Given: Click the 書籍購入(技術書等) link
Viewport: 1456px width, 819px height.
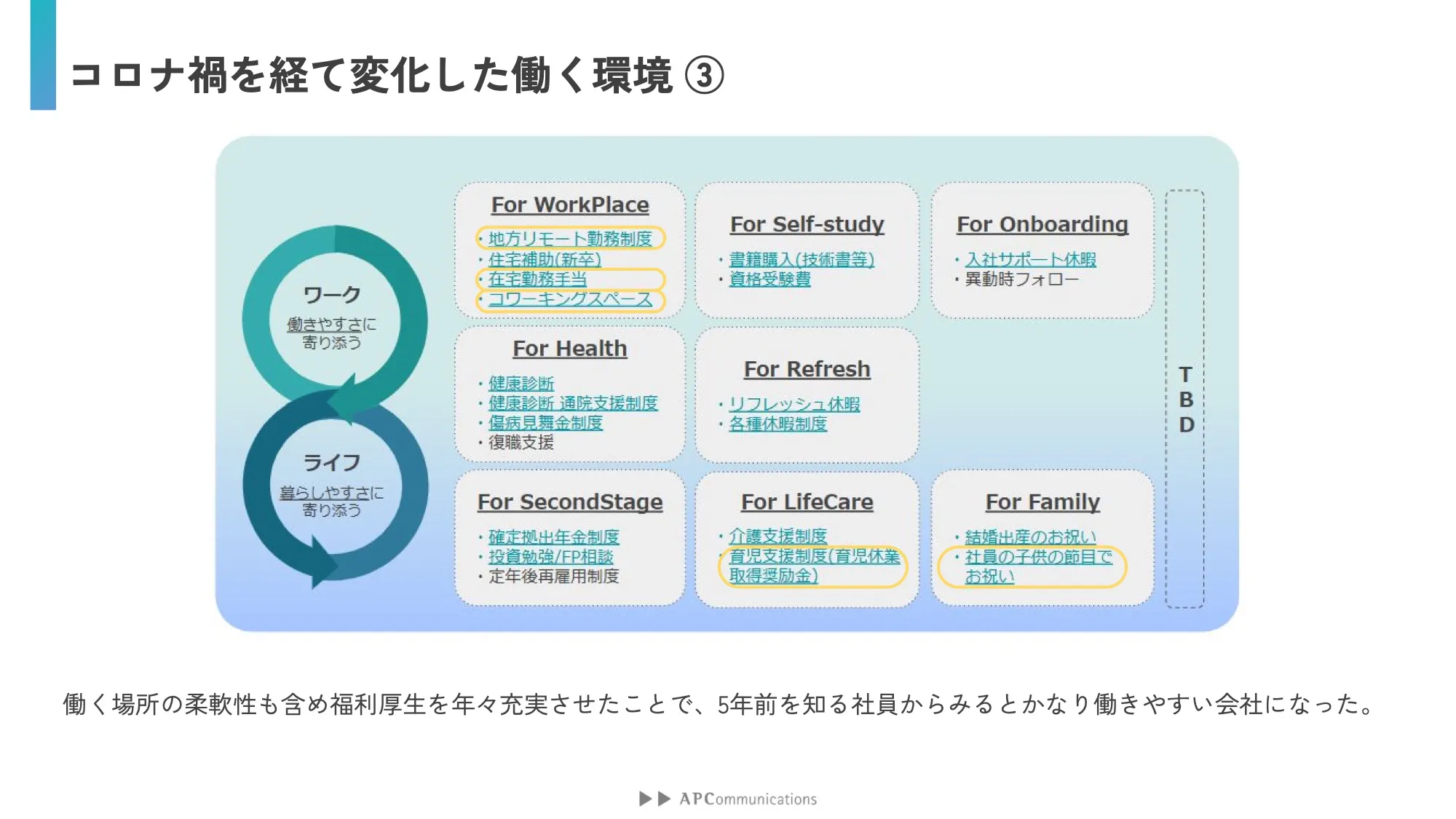Looking at the screenshot, I should [802, 259].
